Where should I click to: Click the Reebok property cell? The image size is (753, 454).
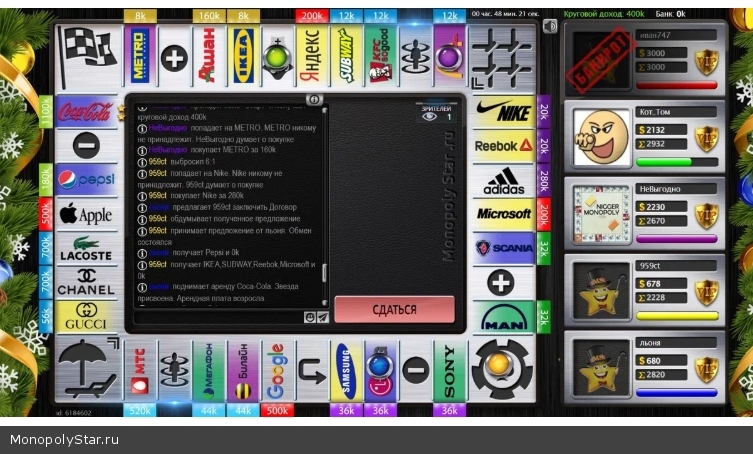coord(503,146)
